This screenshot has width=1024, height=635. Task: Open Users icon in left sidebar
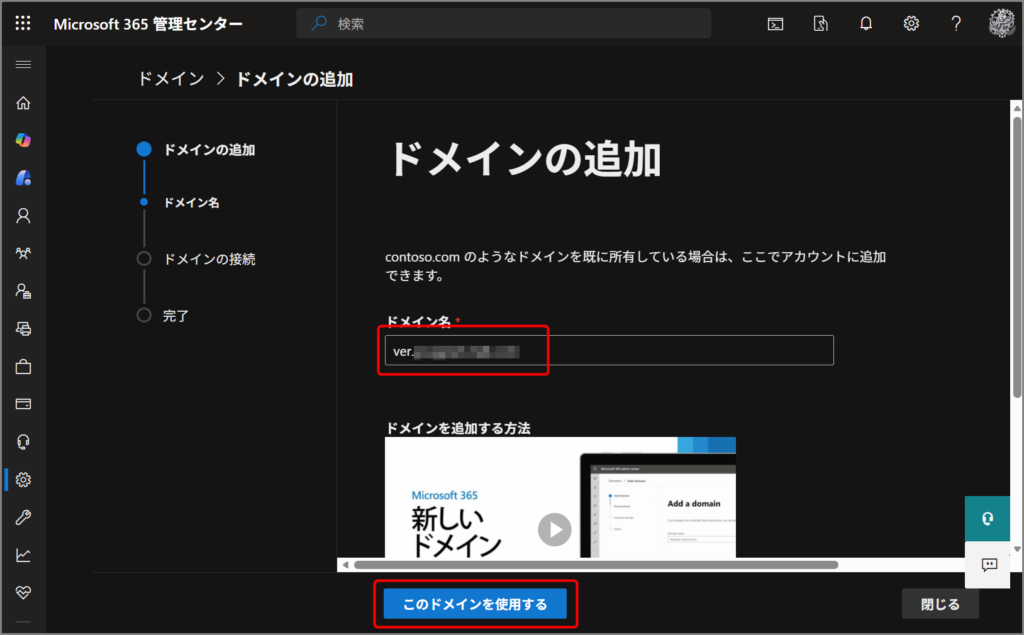pyautogui.click(x=23, y=215)
